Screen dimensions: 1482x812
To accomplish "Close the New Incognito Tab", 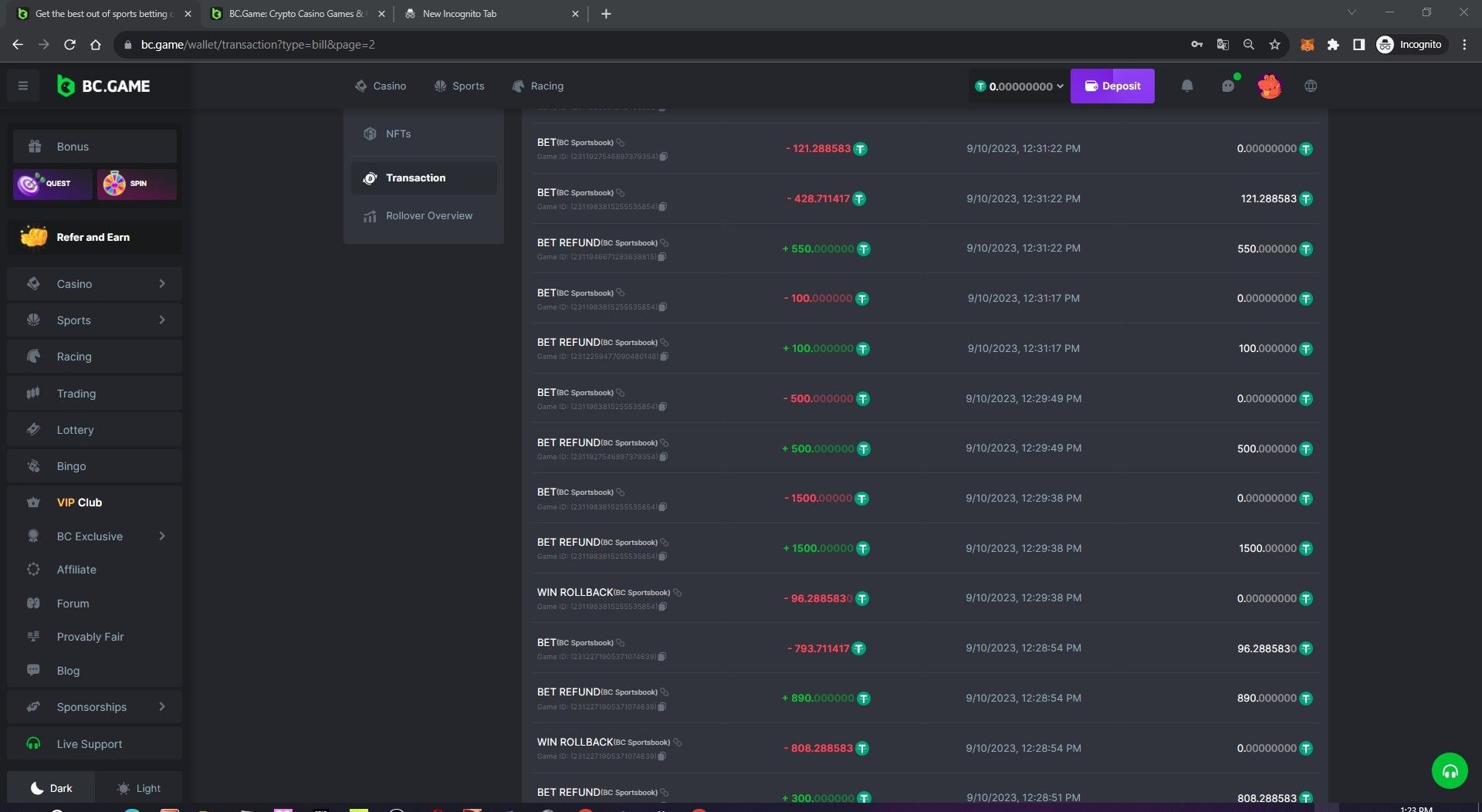I will [575, 14].
